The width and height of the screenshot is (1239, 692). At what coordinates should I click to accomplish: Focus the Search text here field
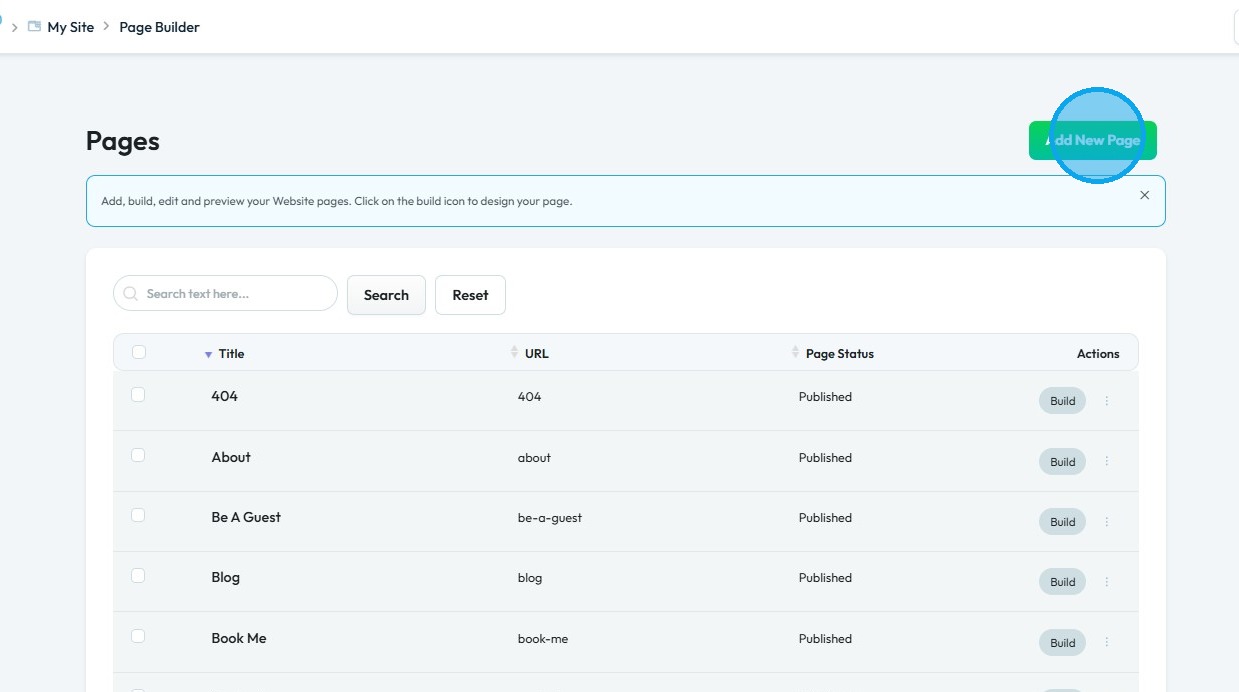(x=236, y=294)
